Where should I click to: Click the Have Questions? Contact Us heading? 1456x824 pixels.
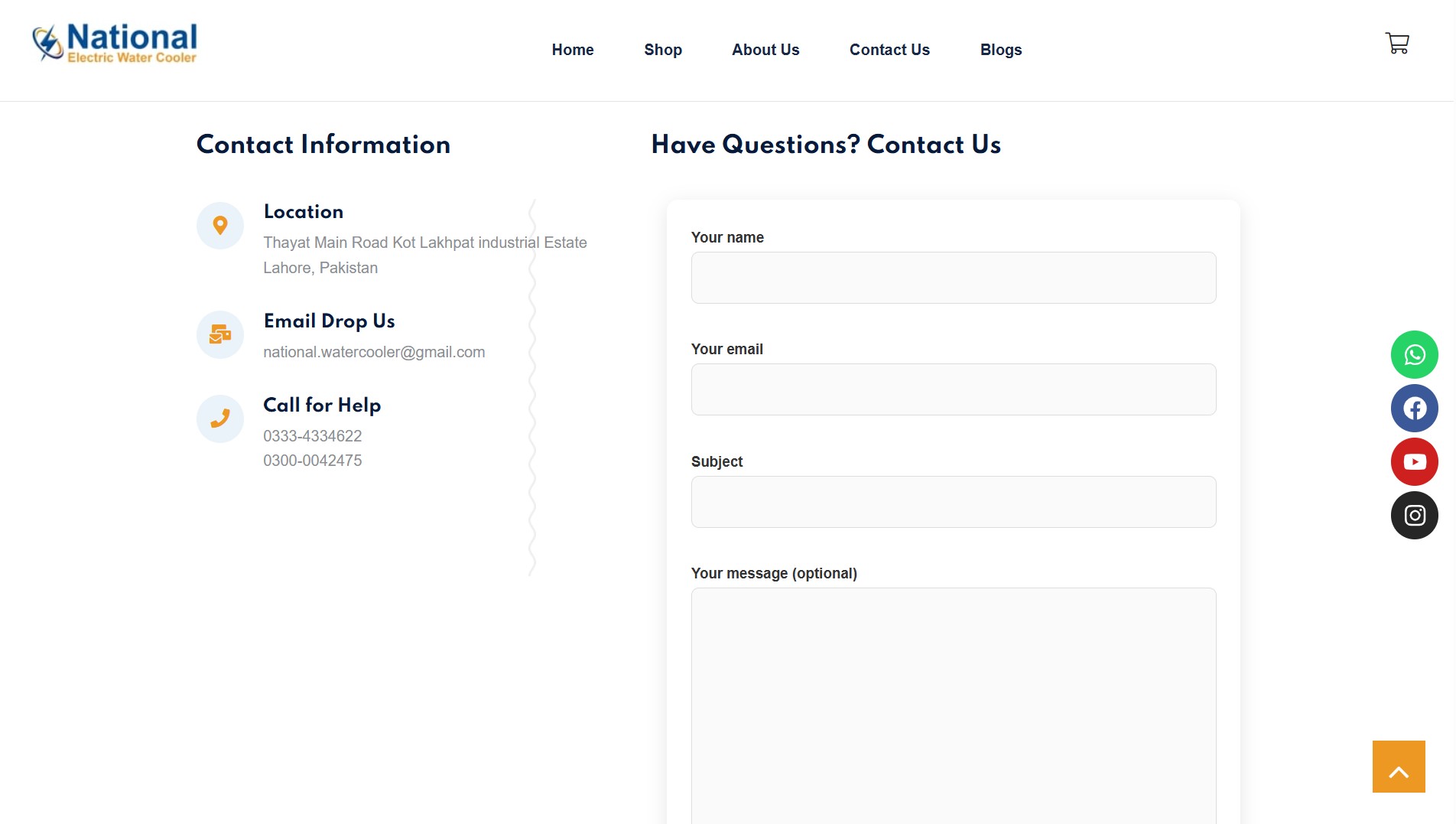826,145
